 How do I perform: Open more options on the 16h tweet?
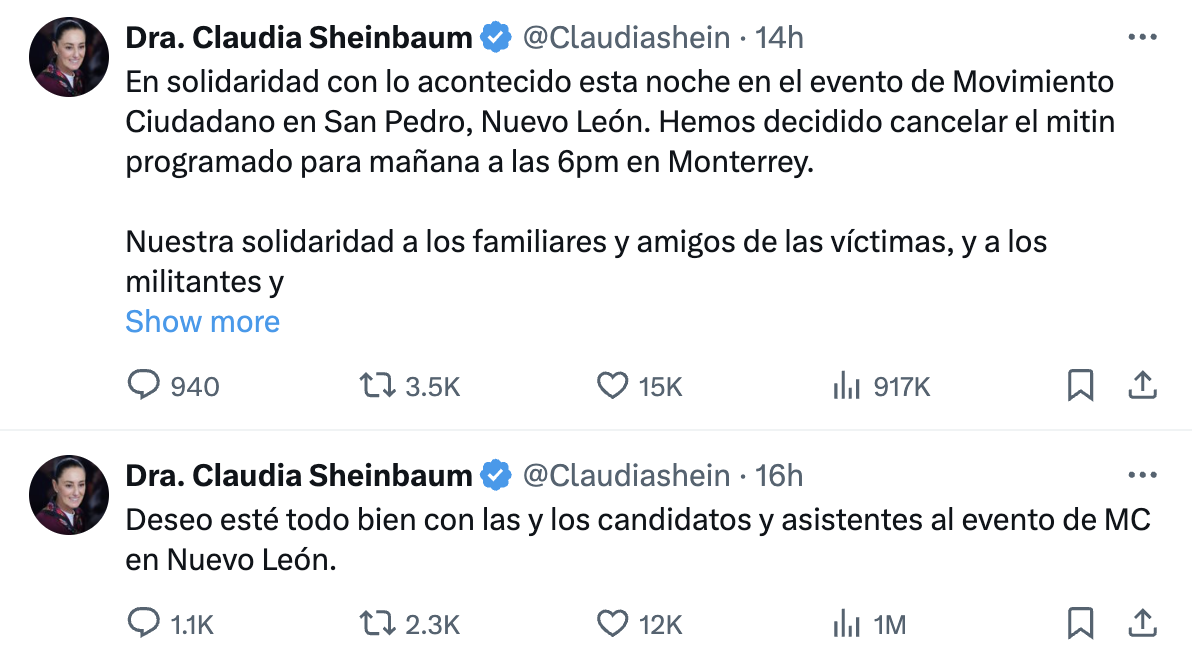[1142, 475]
